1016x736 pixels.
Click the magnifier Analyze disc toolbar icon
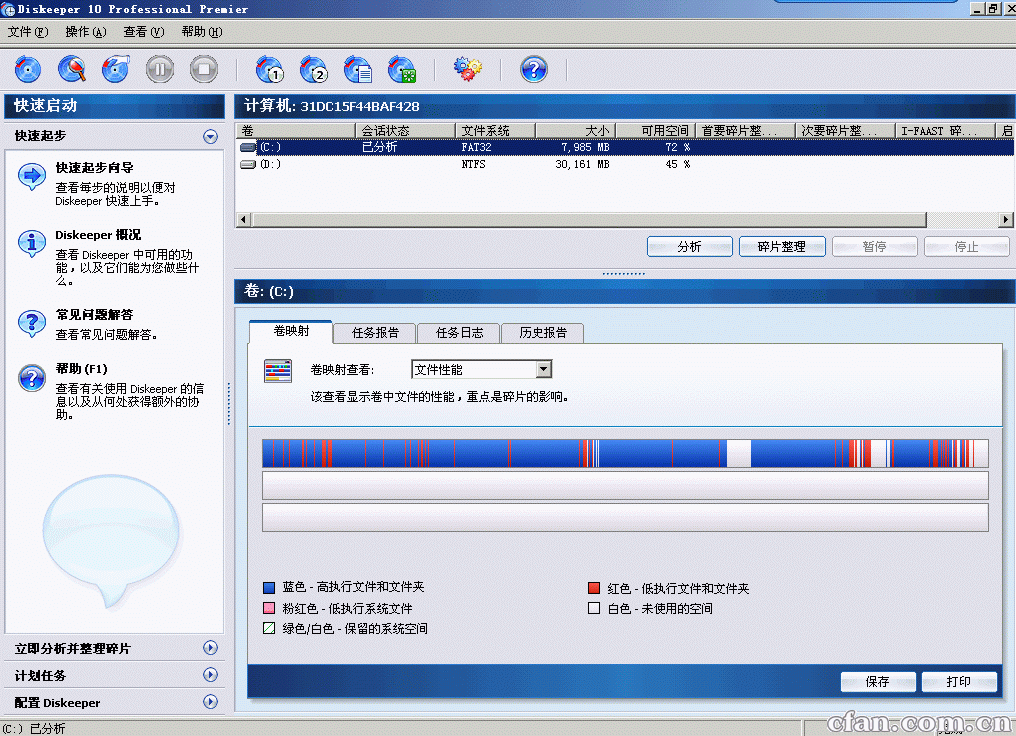pos(72,69)
